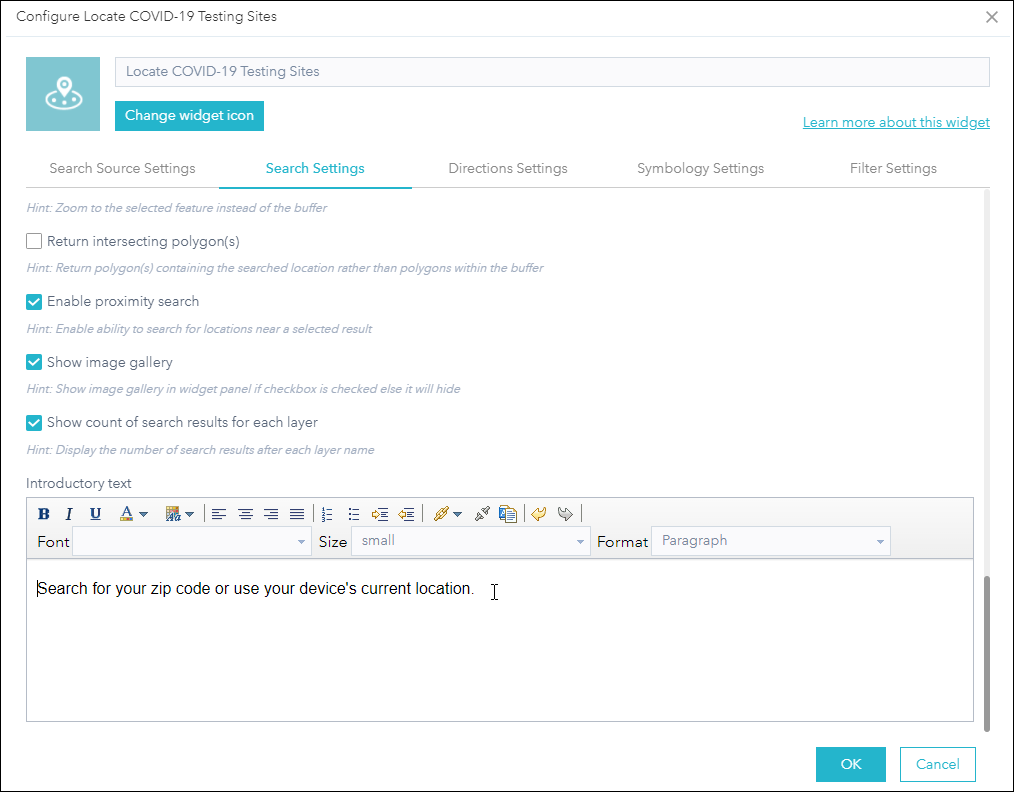Click the Change widget icon button
Image resolution: width=1014 pixels, height=792 pixels.
189,116
